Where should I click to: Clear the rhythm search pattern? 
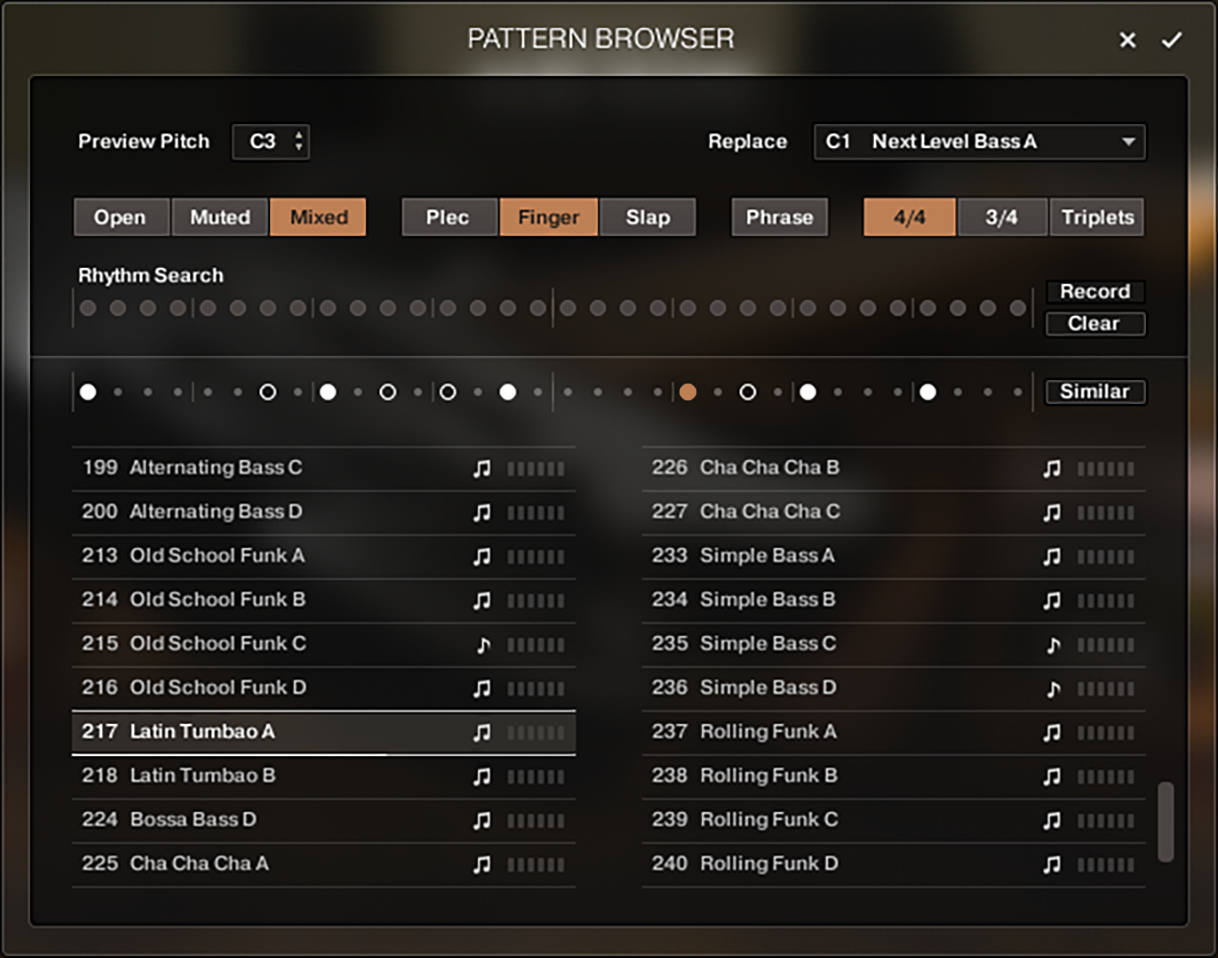[1095, 323]
